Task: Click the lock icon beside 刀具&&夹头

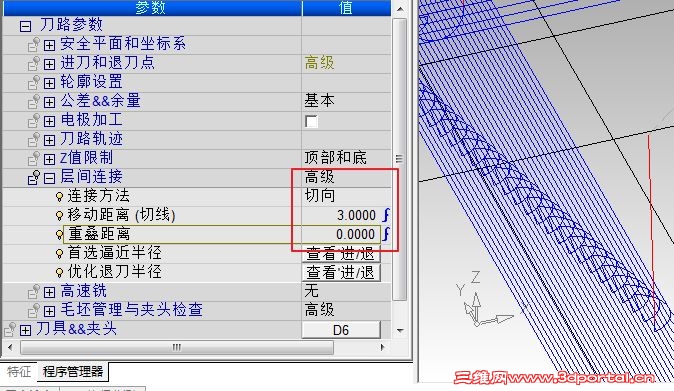Action: pos(10,329)
